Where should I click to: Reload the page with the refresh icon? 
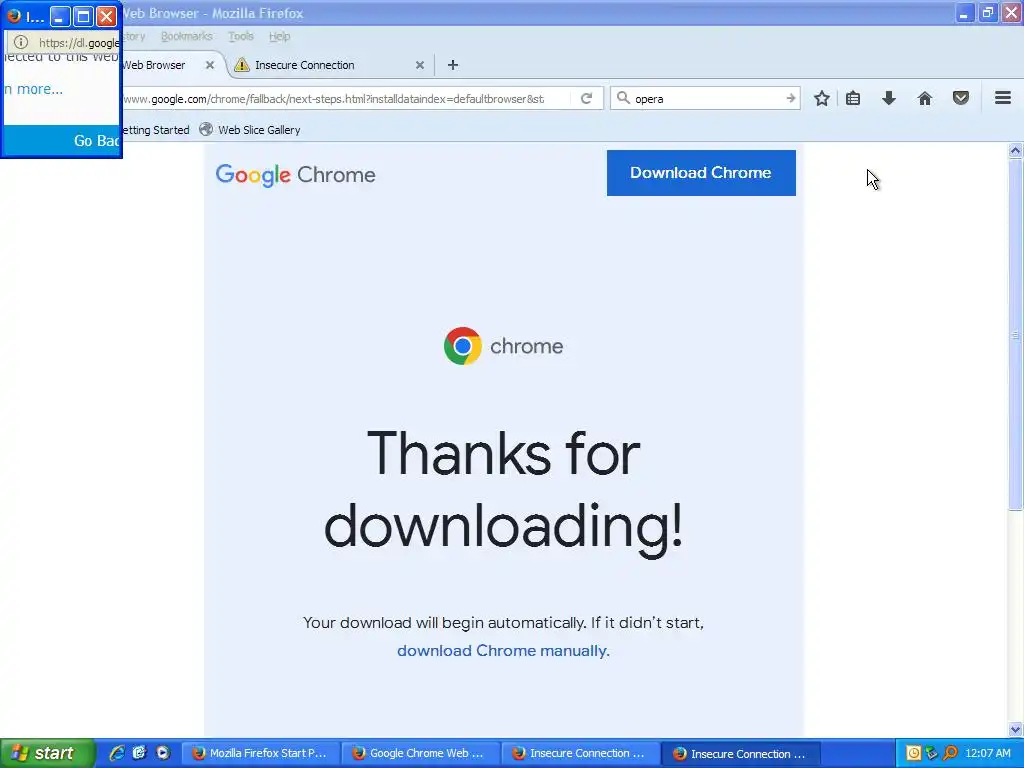586,99
